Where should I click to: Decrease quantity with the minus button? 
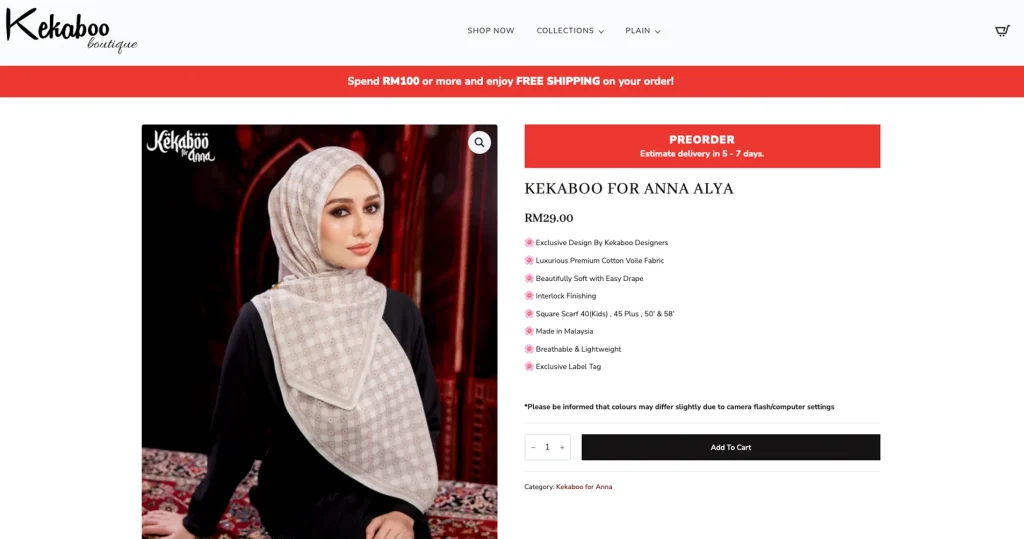(534, 448)
